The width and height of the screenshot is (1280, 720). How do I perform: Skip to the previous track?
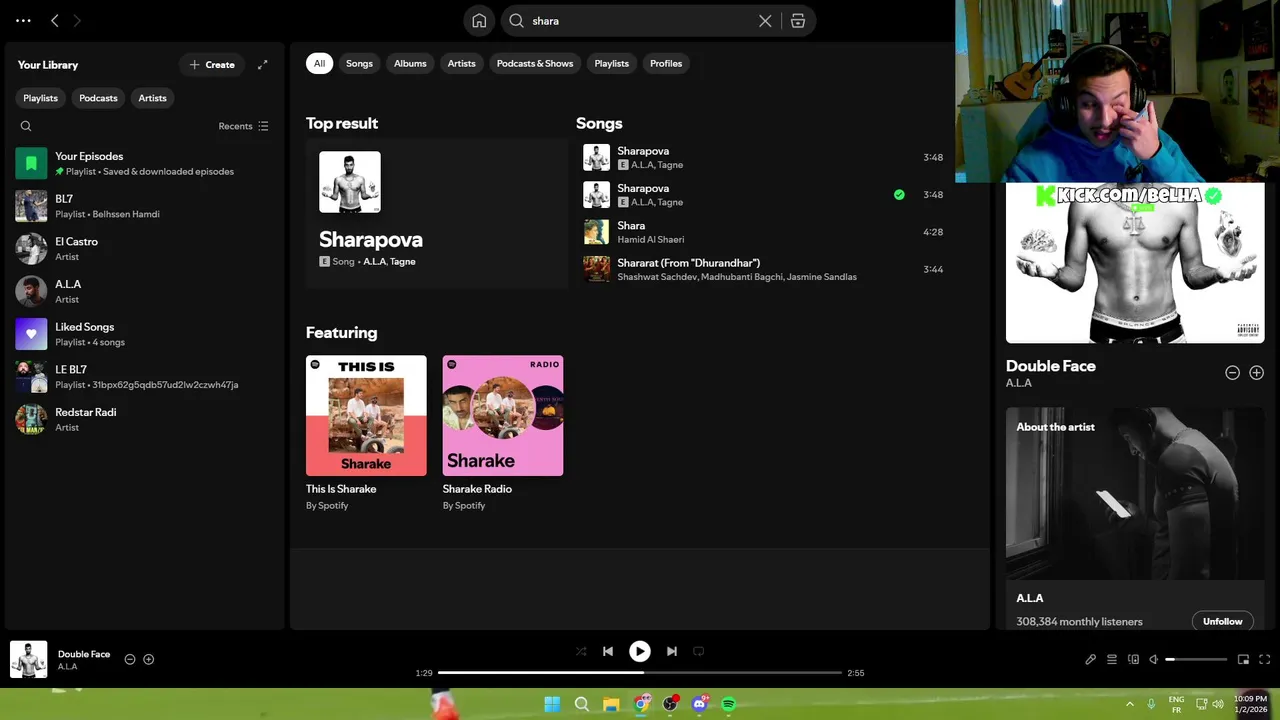click(608, 651)
